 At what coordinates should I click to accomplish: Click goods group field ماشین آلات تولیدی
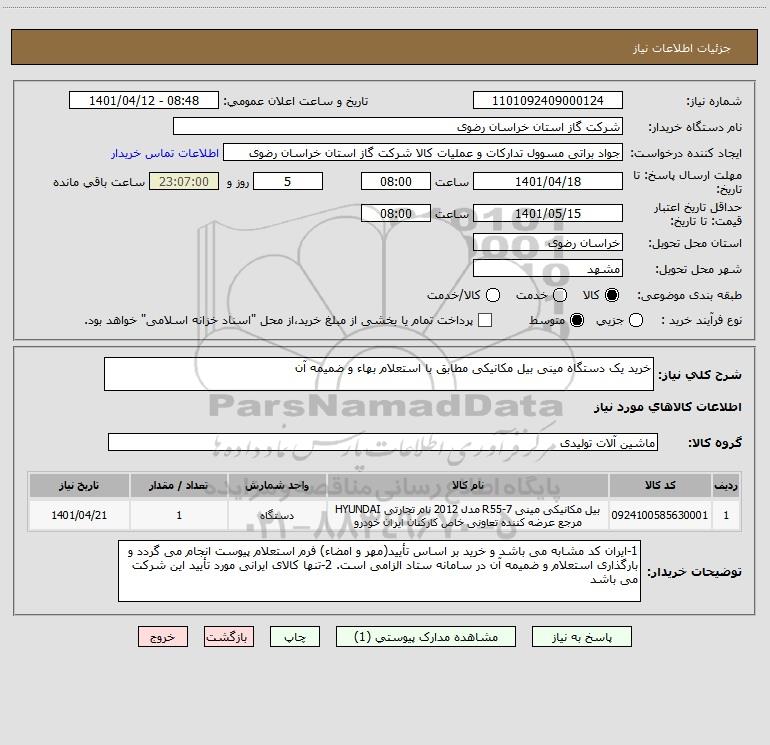coord(383,442)
